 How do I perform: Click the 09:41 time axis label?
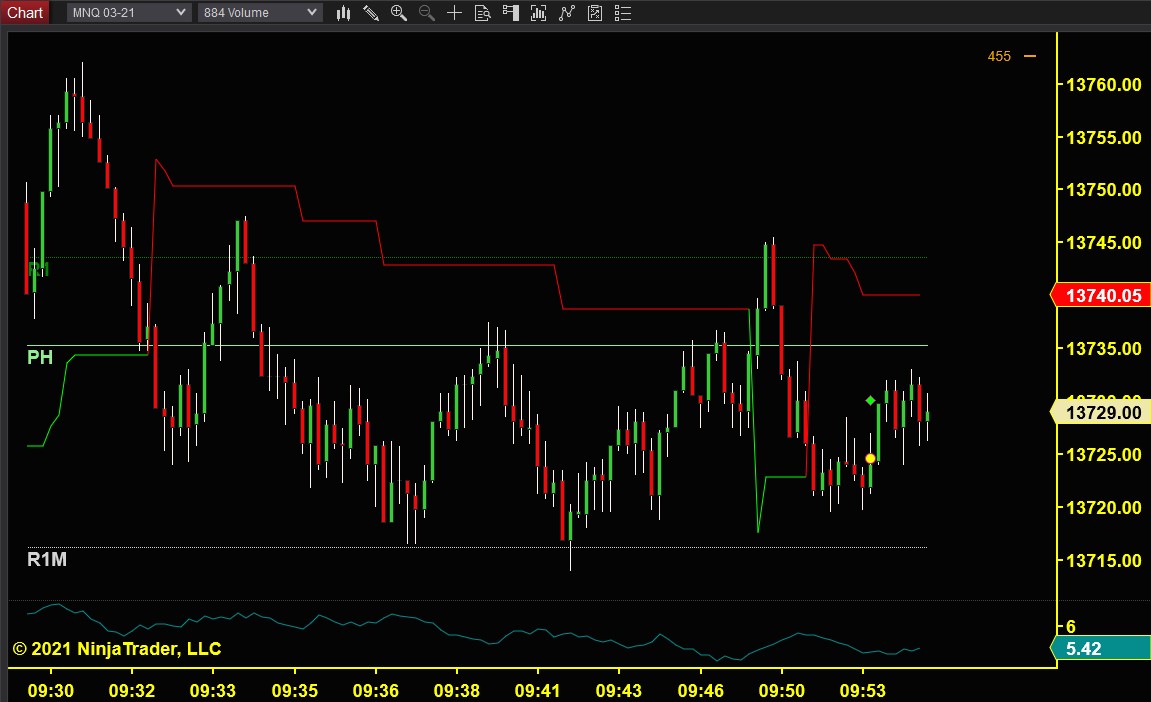point(537,690)
